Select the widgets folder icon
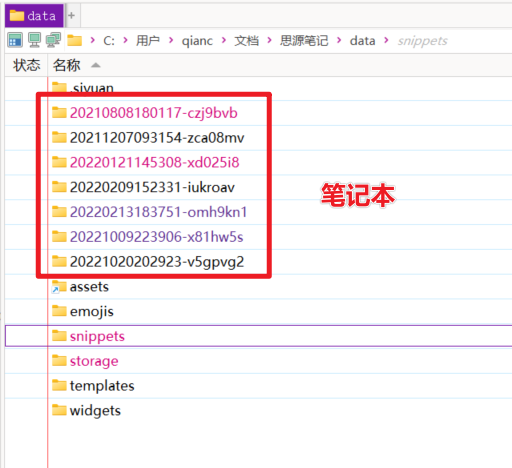This screenshot has width=512, height=468. point(59,410)
